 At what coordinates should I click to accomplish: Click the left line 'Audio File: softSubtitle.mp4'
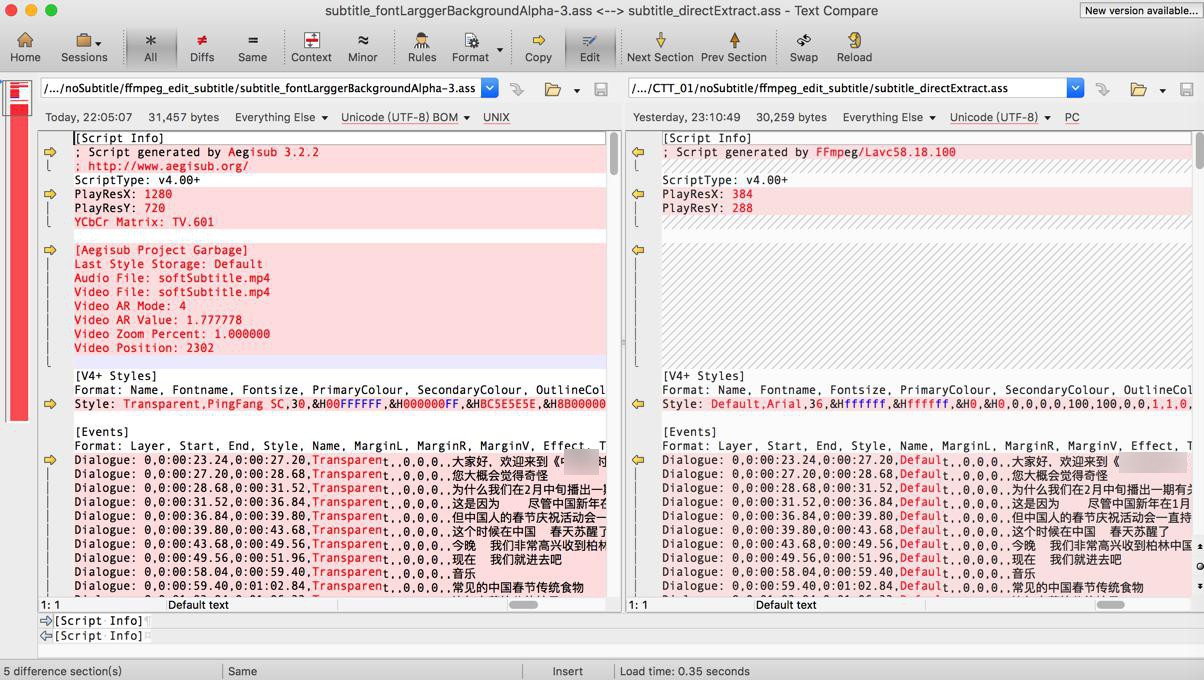(x=172, y=278)
